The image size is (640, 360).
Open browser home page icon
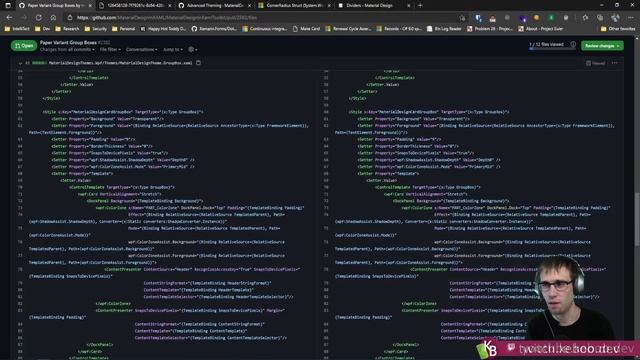click(53, 18)
